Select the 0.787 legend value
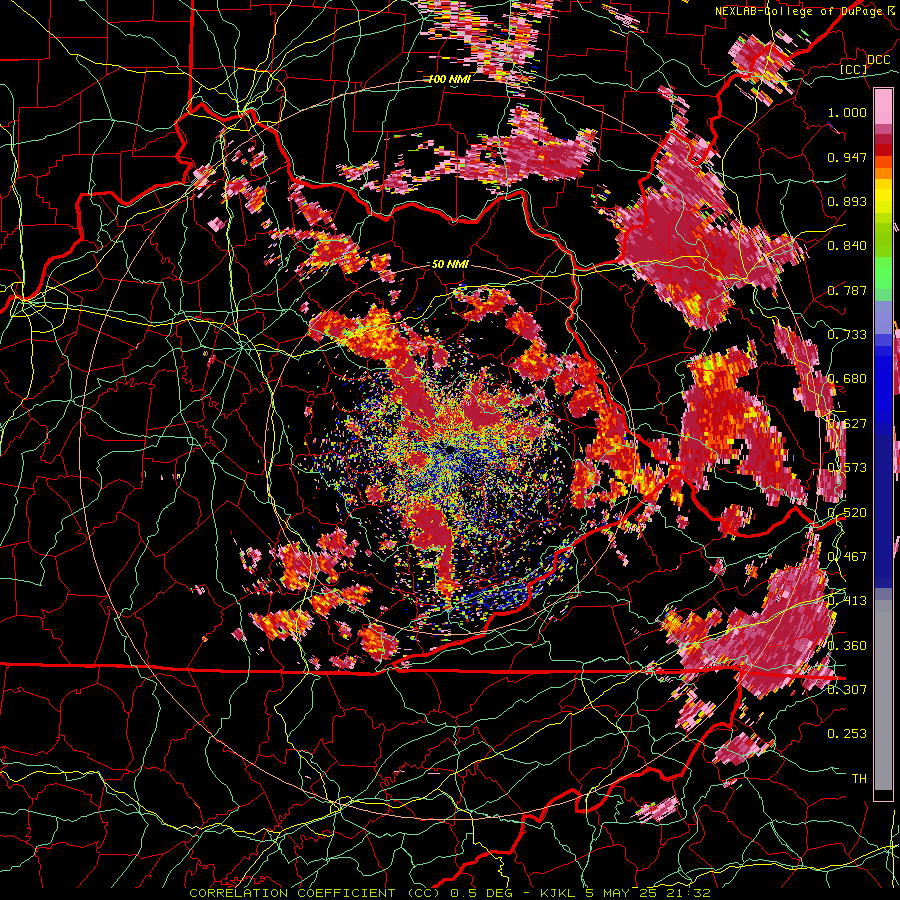The height and width of the screenshot is (900, 900). [847, 290]
